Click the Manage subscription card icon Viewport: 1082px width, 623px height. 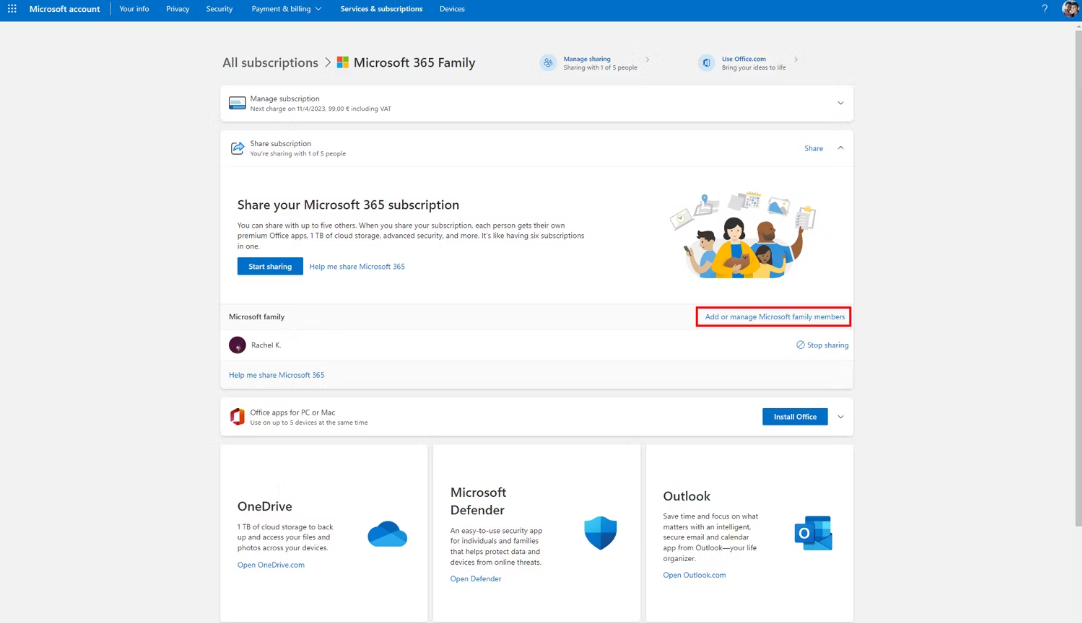point(237,103)
